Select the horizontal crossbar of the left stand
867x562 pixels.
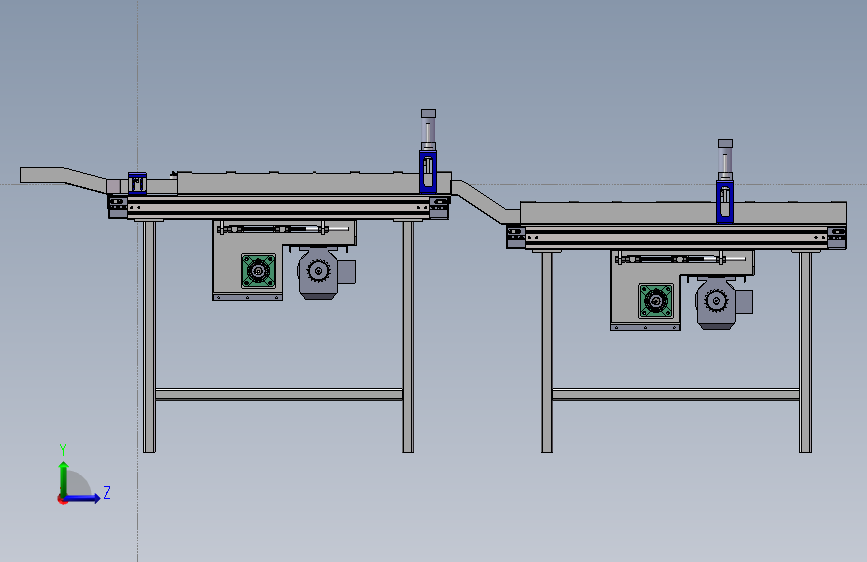(279, 394)
